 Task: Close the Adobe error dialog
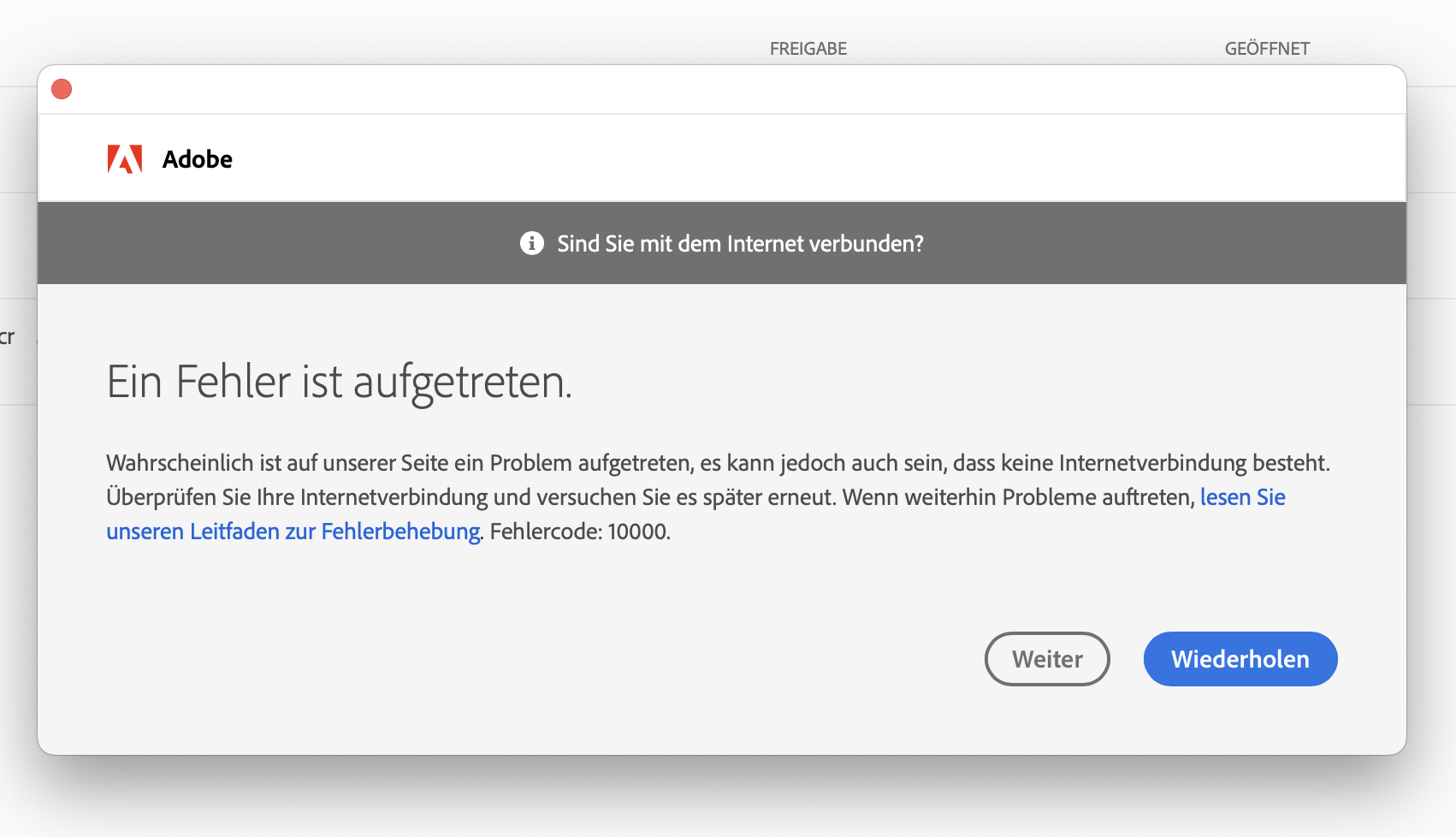click(62, 89)
